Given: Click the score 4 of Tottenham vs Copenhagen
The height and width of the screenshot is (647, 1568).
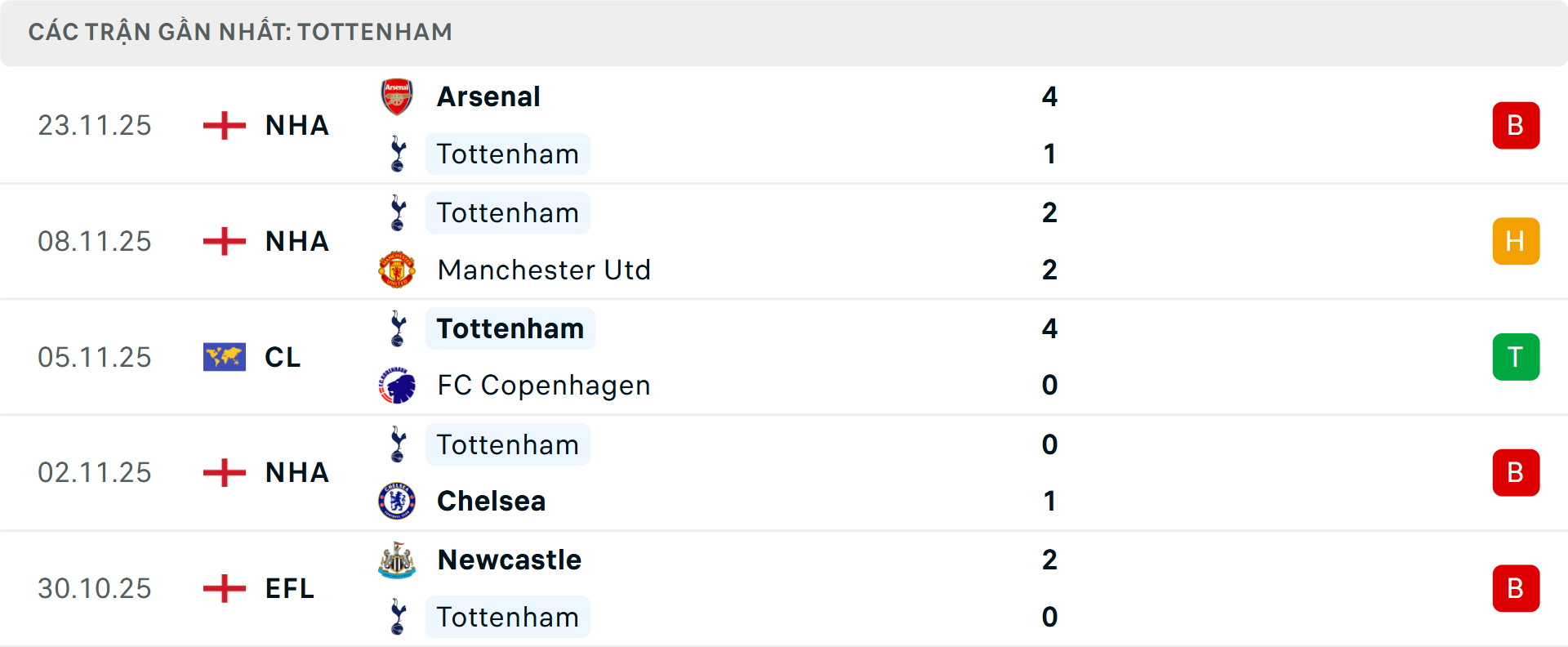Looking at the screenshot, I should point(1050,329).
